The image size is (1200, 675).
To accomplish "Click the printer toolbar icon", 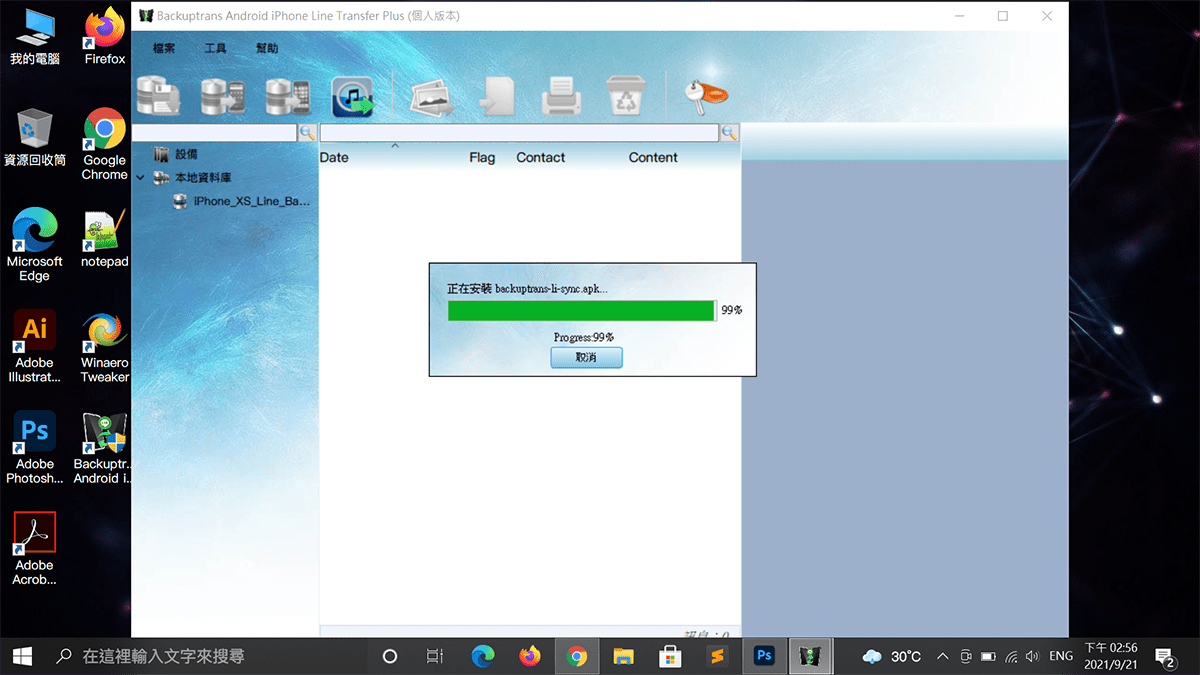I will click(x=561, y=96).
